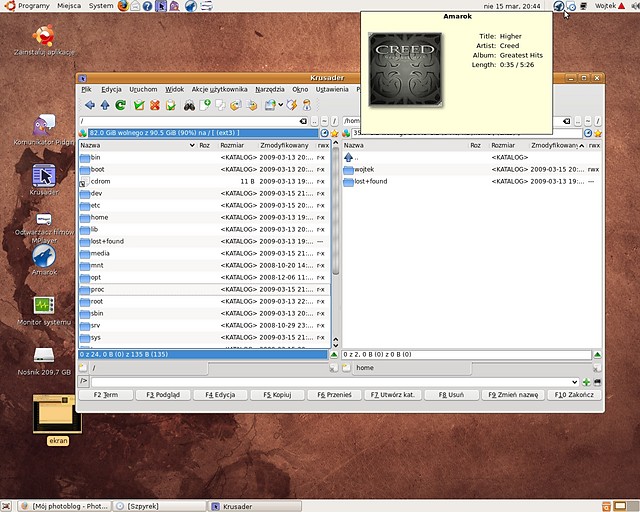Click the green plus beside command line
Screen dimensions: 640x512
click(x=587, y=382)
